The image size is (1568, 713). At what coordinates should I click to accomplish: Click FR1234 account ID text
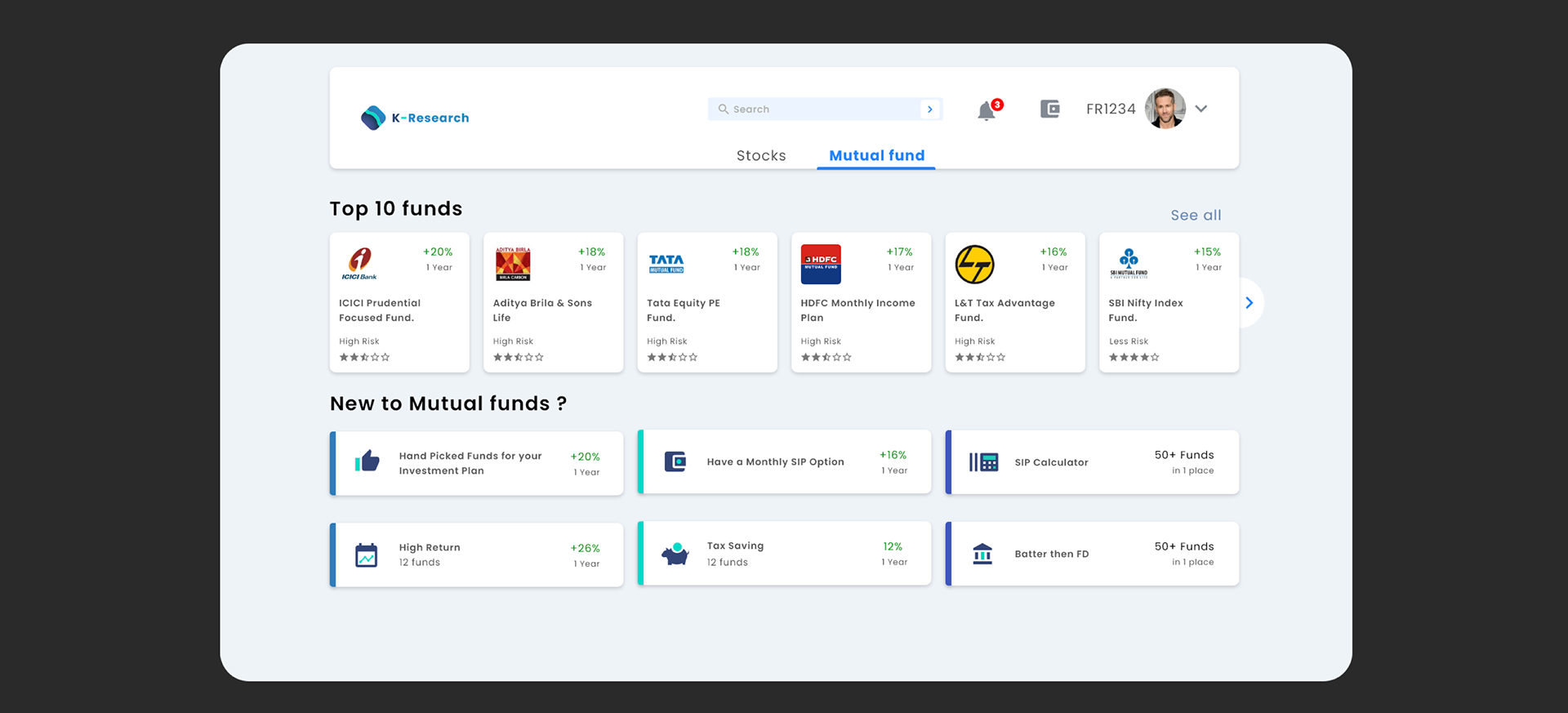1111,109
